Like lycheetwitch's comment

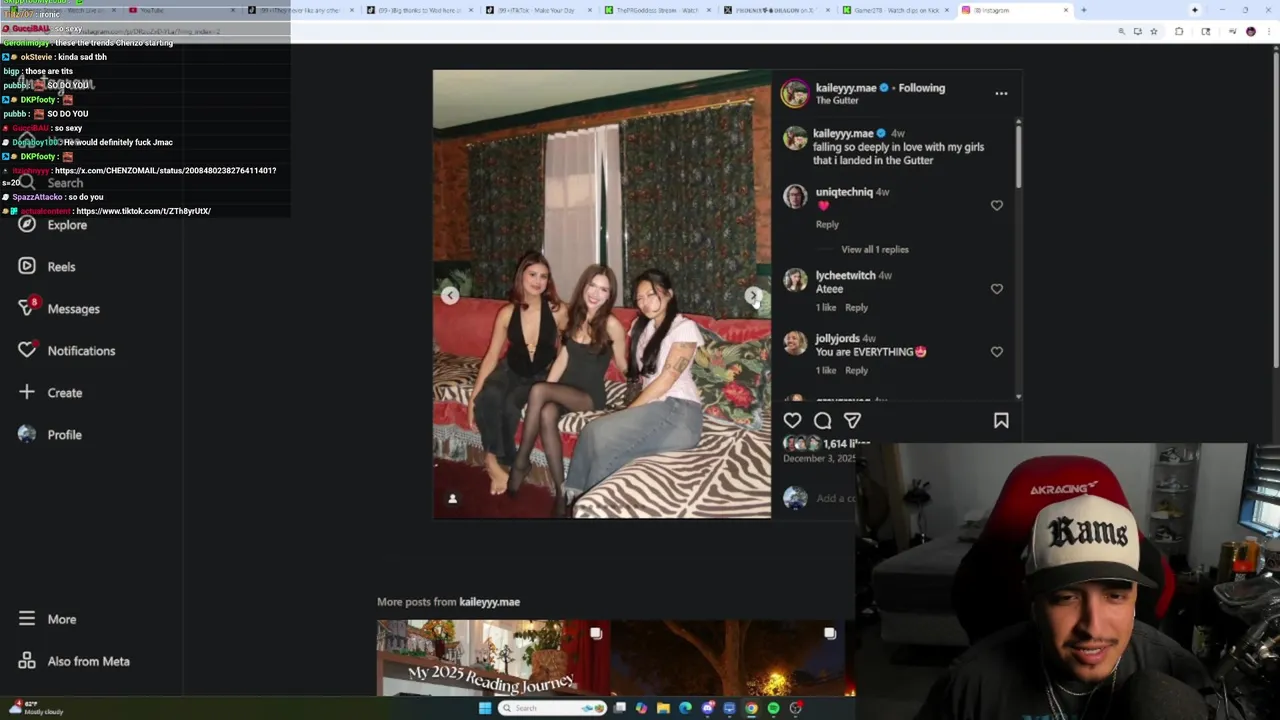pos(997,289)
